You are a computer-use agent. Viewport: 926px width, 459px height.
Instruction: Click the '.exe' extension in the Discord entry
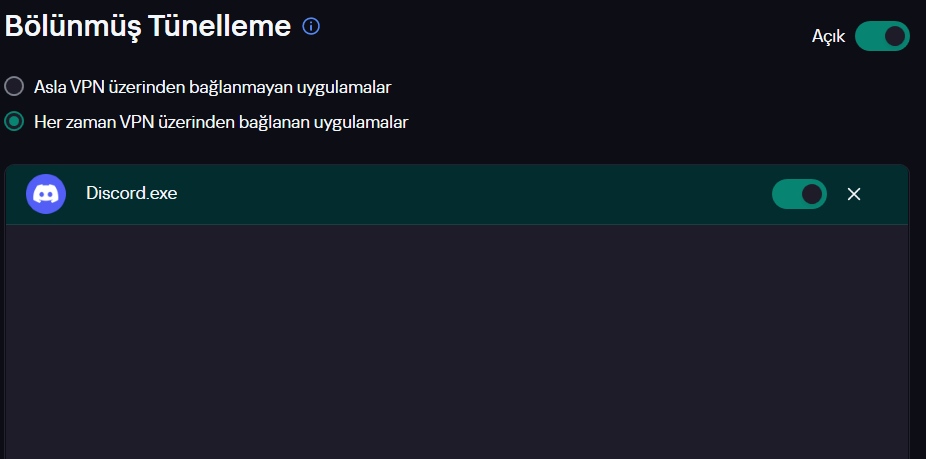[x=161, y=194]
